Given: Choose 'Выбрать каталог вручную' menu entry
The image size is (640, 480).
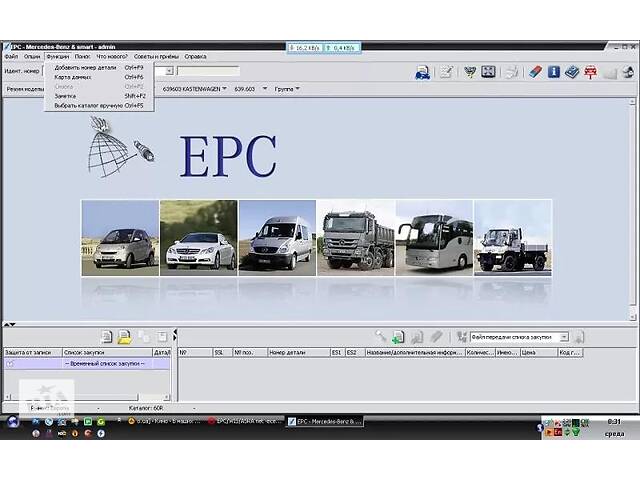Looking at the screenshot, I should tap(99, 105).
